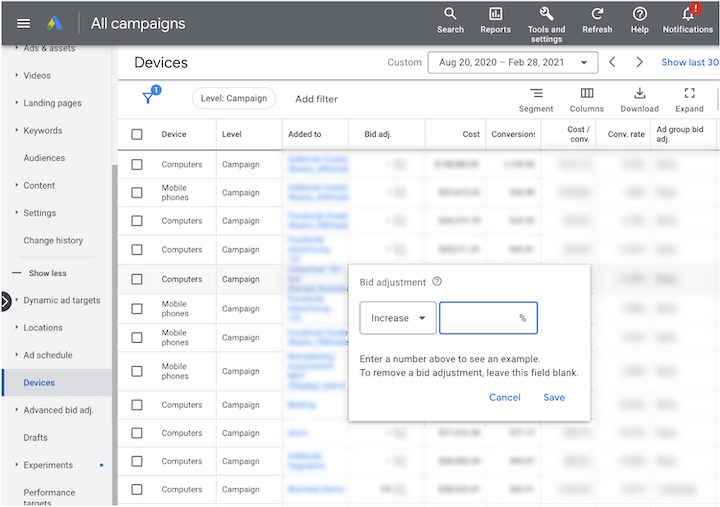This screenshot has height=507, width=720.
Task: Check the first Computers row checkbox
Action: coord(137,165)
